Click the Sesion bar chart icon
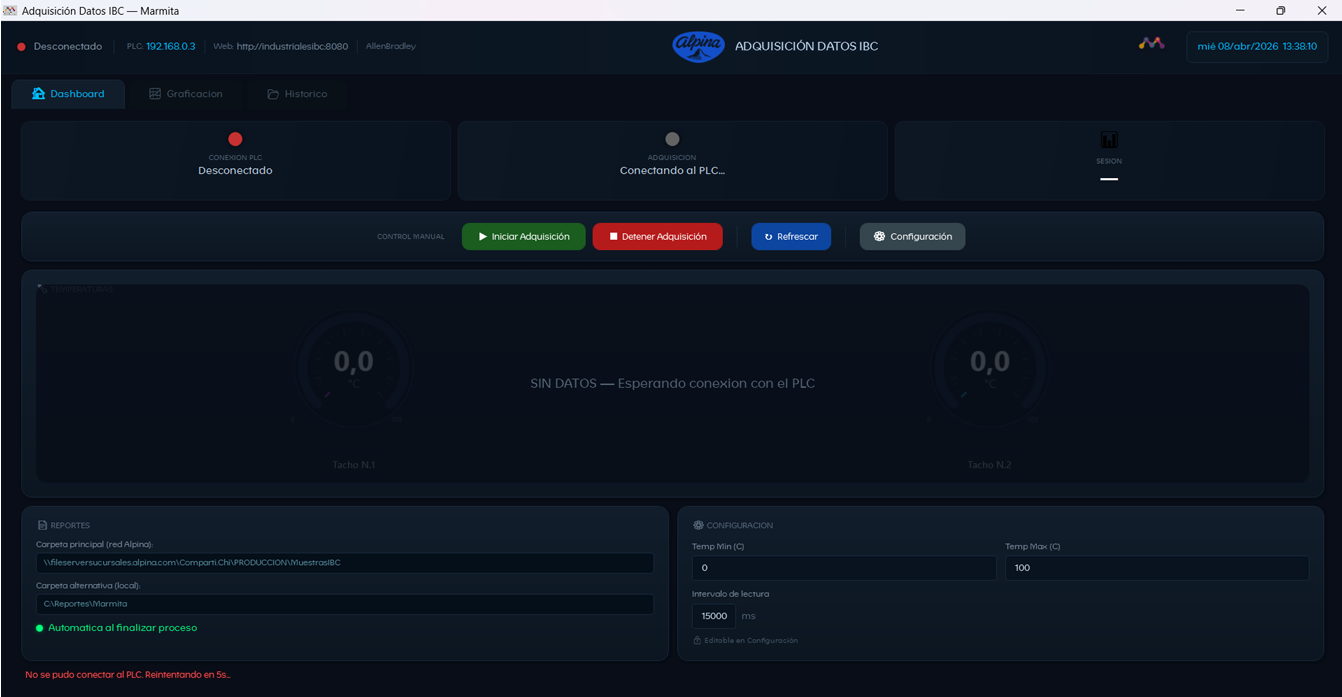1342x697 pixels. (1109, 140)
